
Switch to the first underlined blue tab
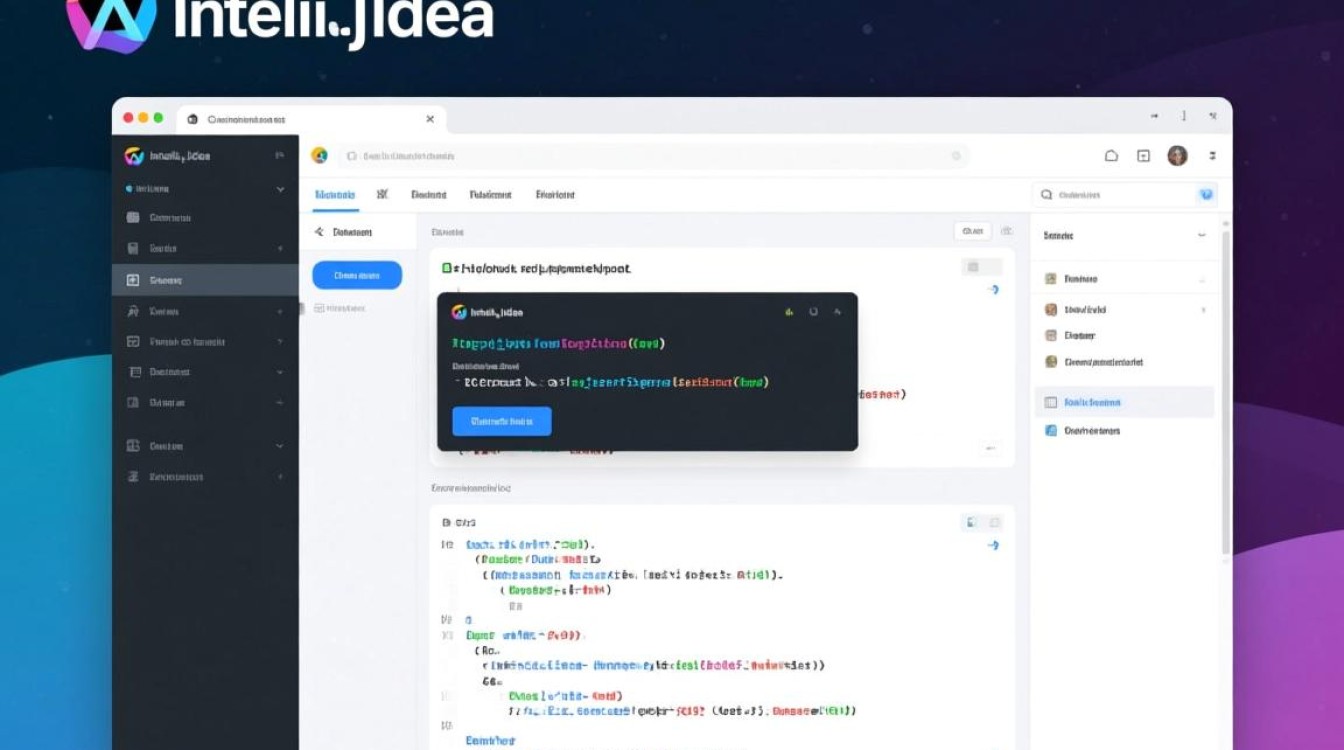tap(334, 194)
